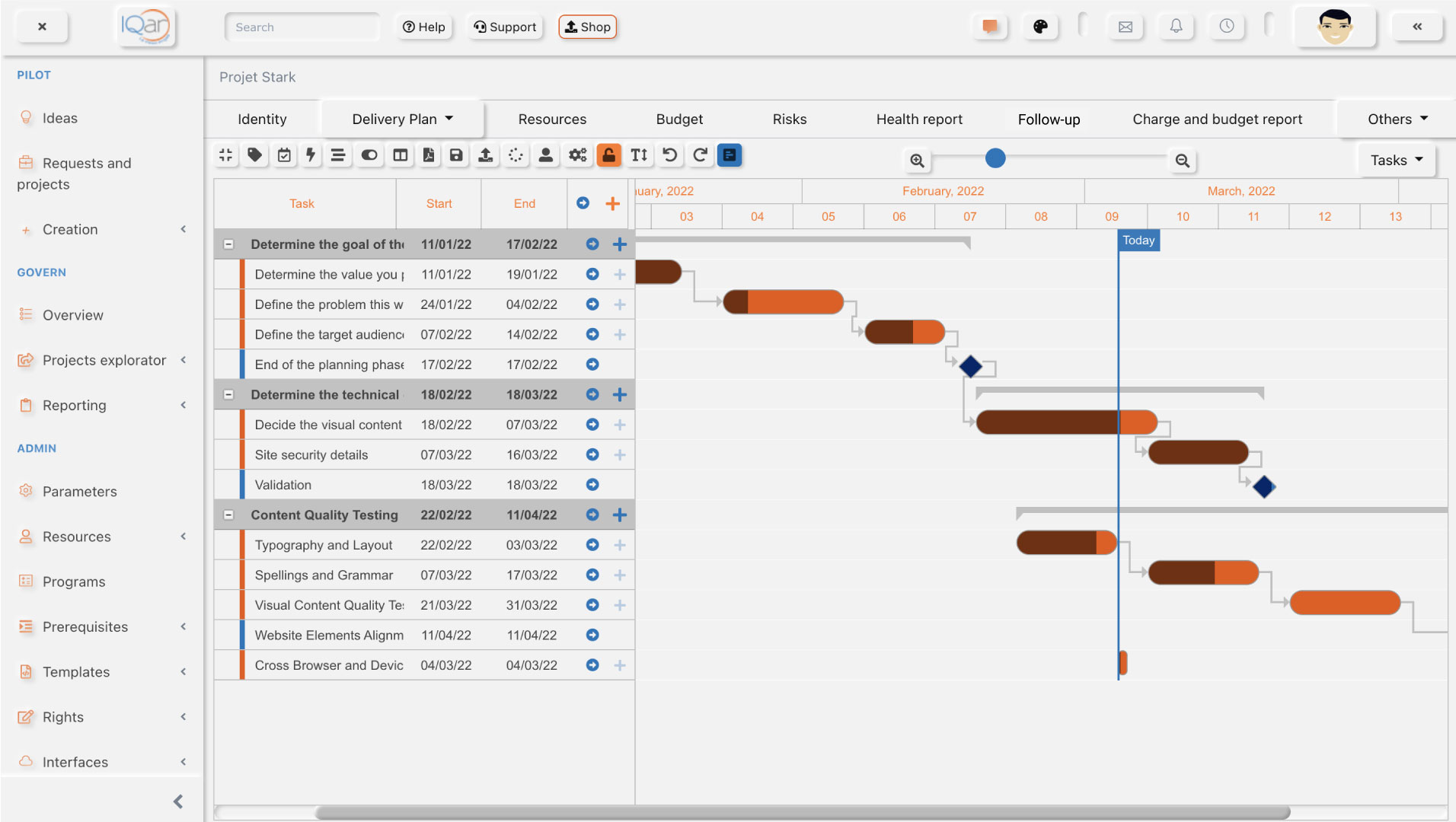Open the gears settings toolbar icon
The image size is (1456, 822).
pos(577,155)
